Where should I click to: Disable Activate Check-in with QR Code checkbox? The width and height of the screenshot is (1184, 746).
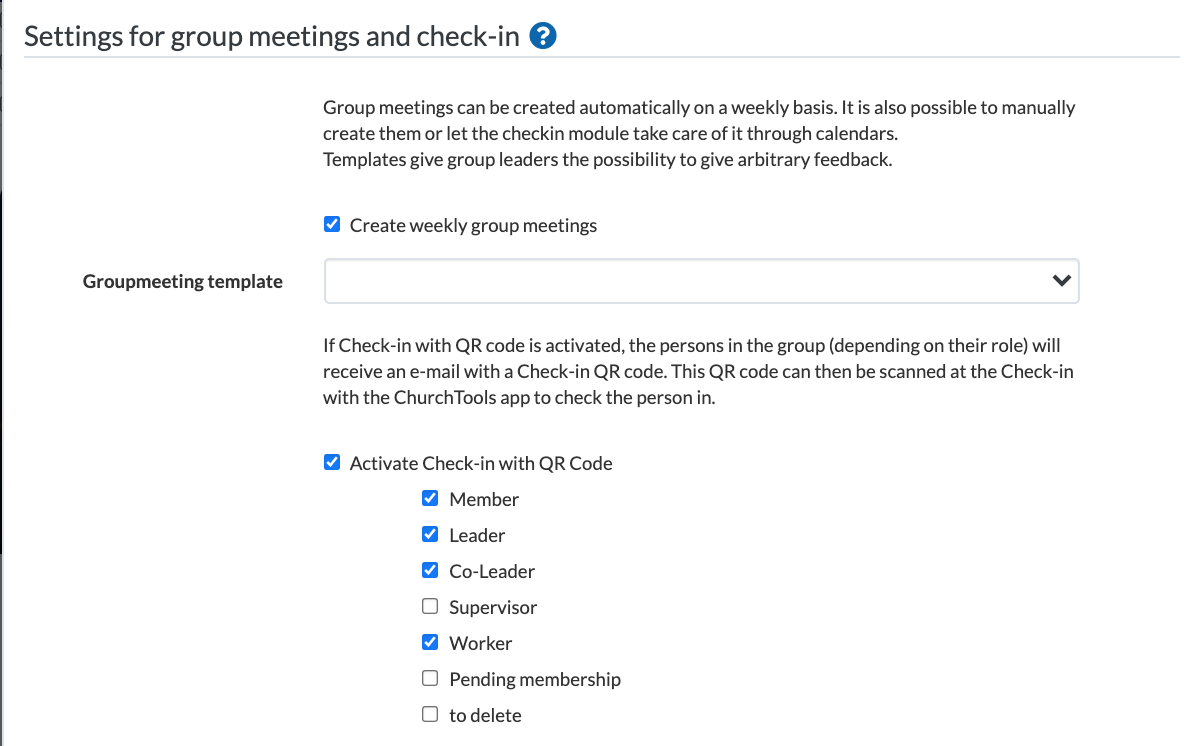coord(331,462)
